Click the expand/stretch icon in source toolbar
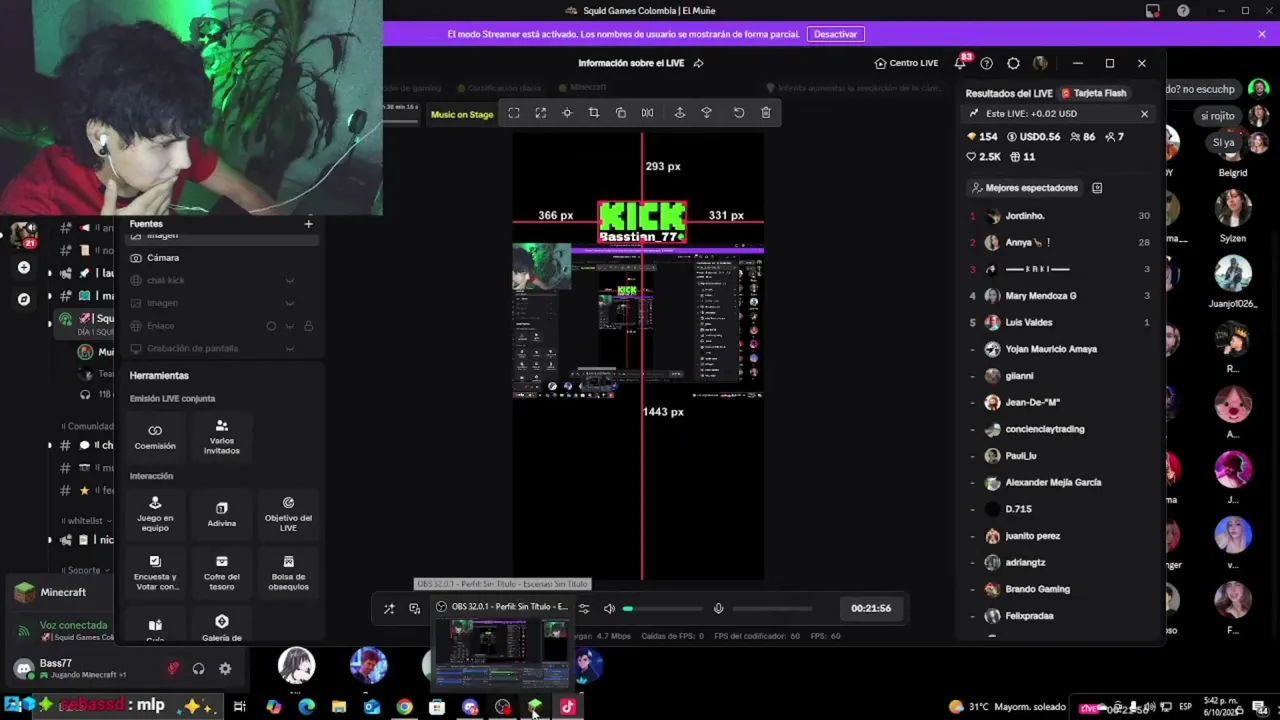 click(541, 113)
